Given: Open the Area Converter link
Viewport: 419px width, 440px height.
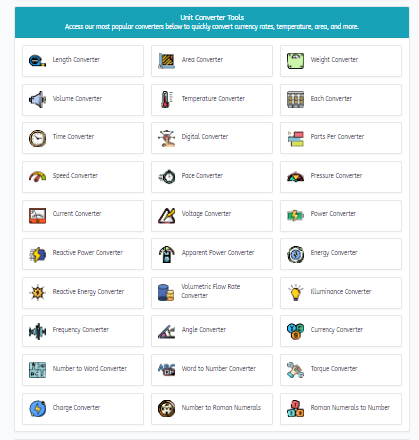Looking at the screenshot, I should 212,61.
